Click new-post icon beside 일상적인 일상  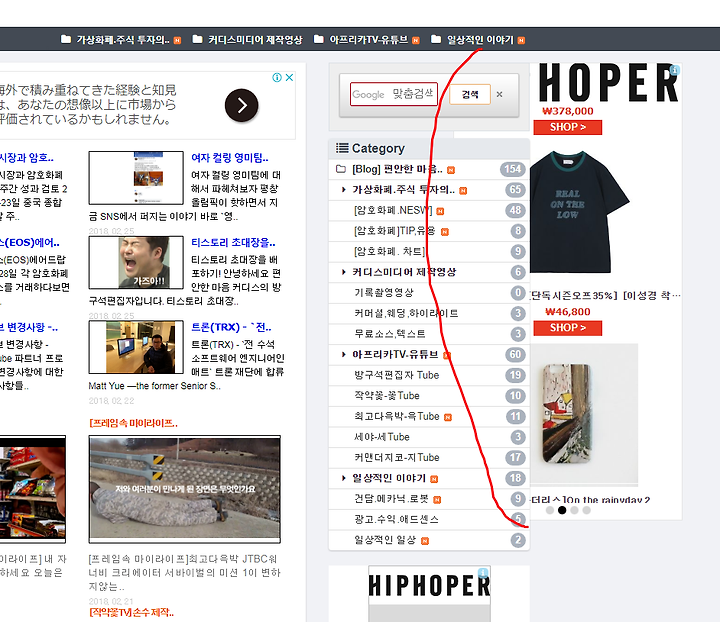click(x=425, y=541)
